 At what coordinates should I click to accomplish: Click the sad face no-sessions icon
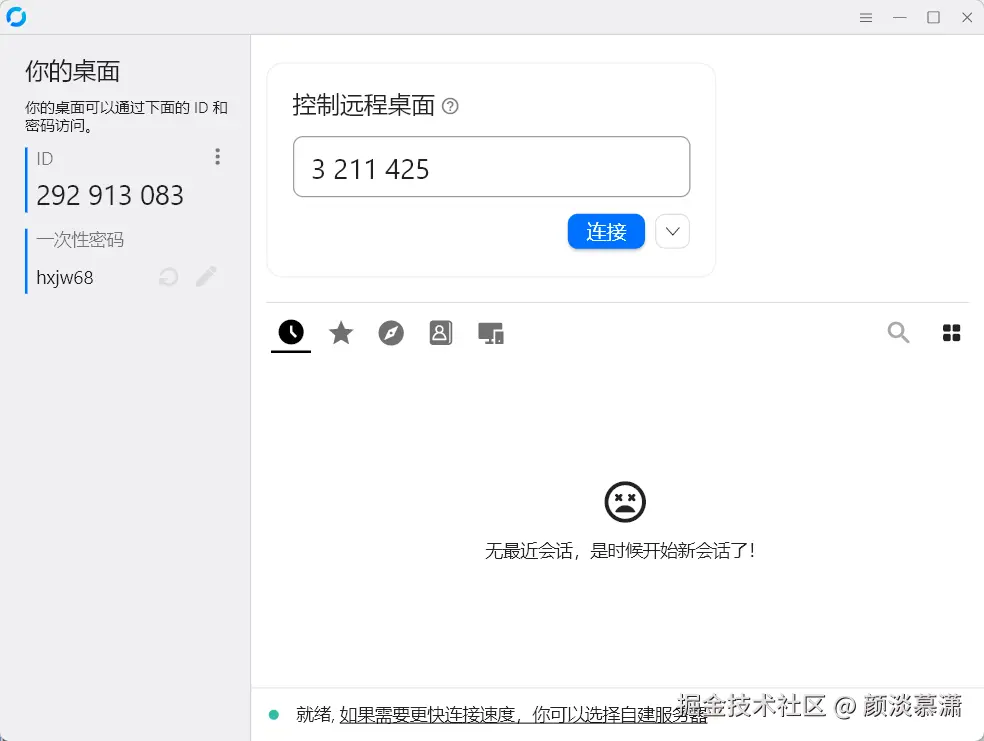[x=625, y=502]
